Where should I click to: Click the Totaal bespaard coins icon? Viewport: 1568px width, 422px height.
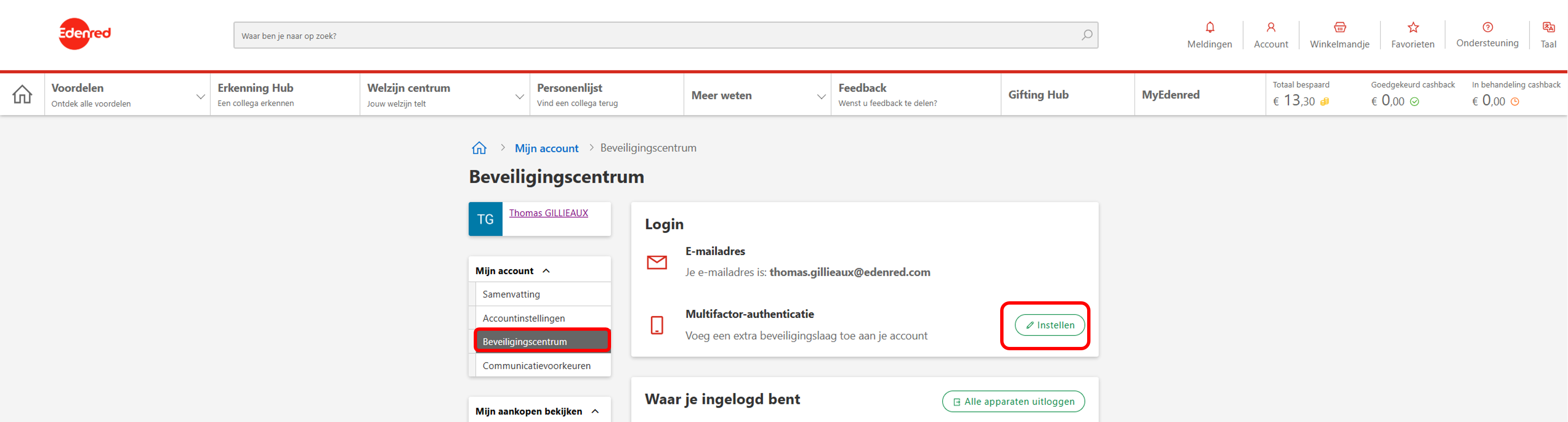click(1324, 102)
